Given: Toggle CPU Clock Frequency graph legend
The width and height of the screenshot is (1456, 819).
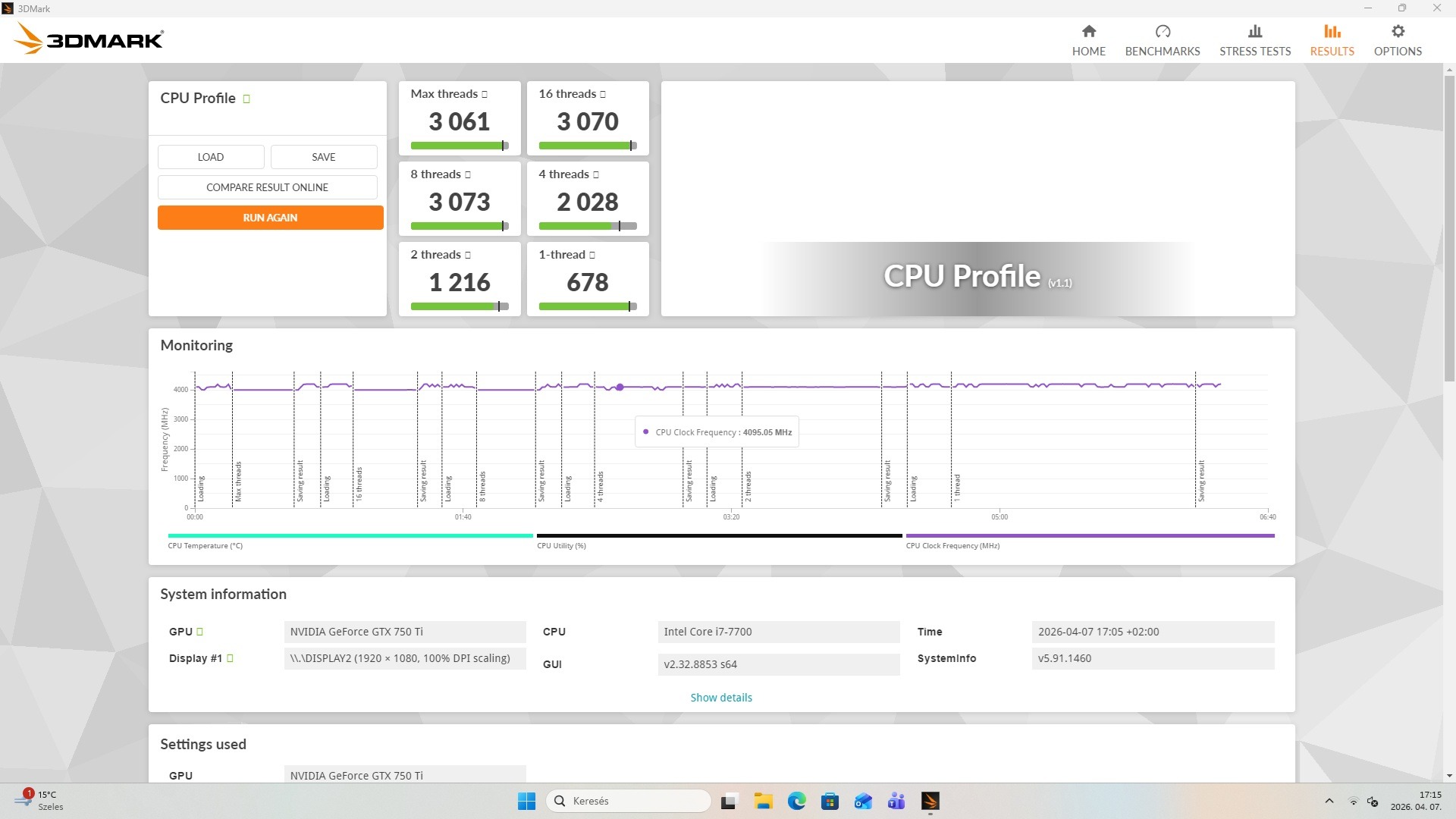Looking at the screenshot, I should click(952, 545).
